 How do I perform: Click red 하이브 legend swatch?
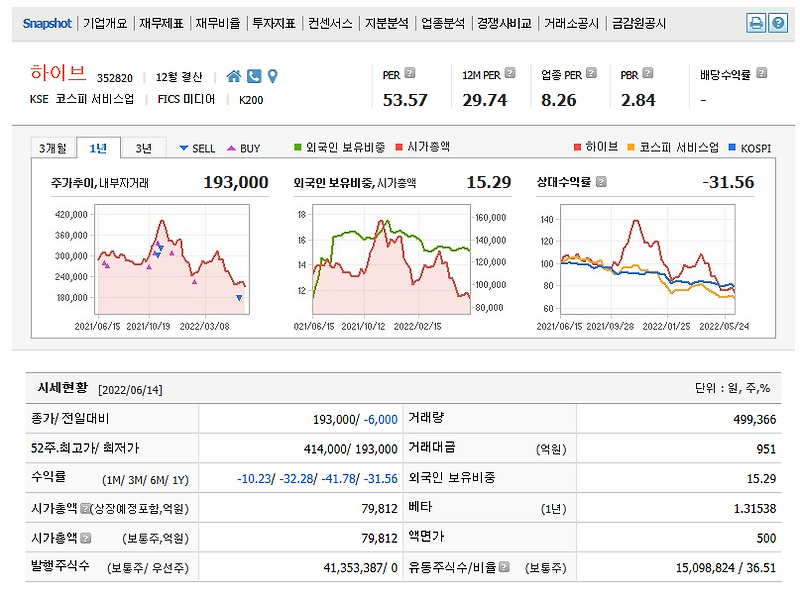578,147
